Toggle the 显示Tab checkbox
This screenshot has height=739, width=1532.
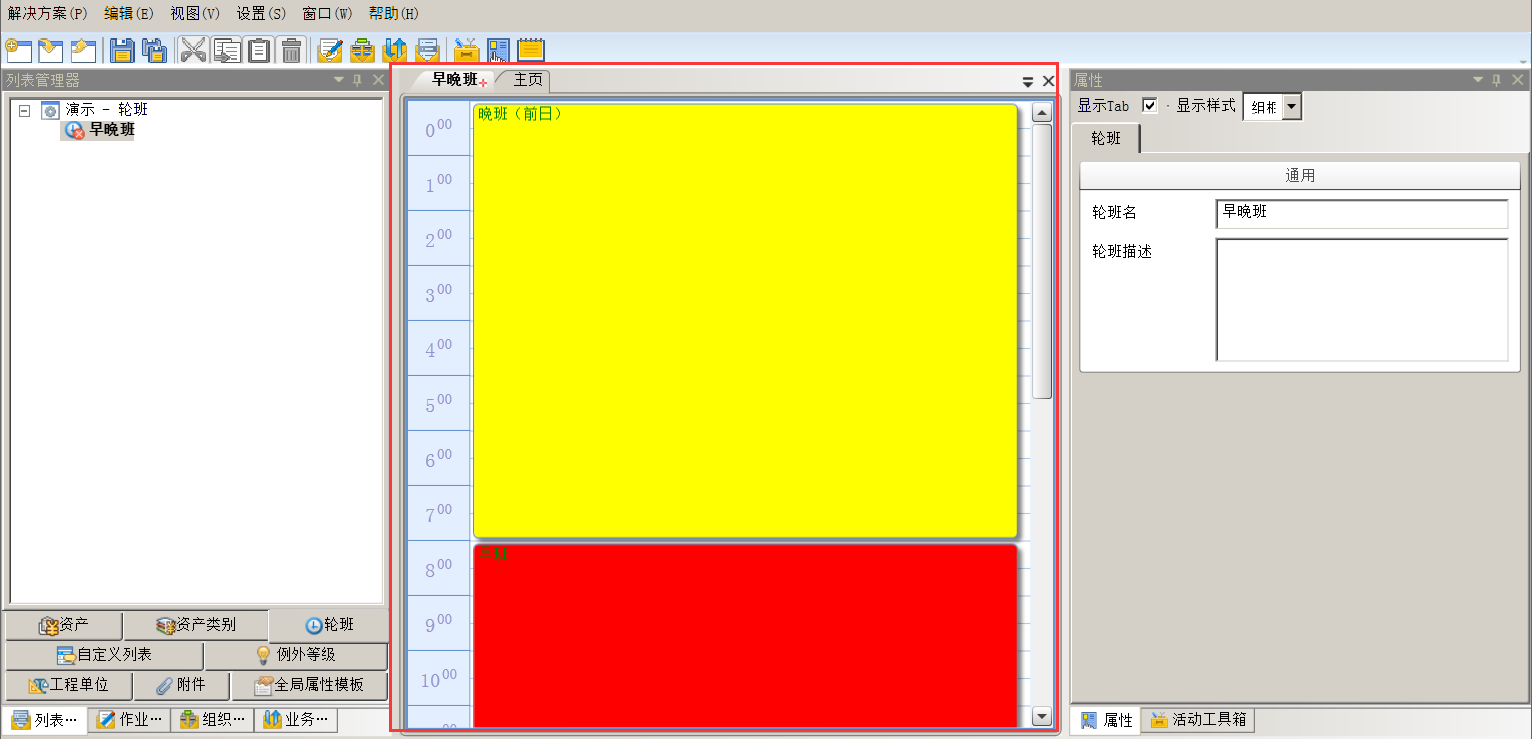click(x=1150, y=106)
